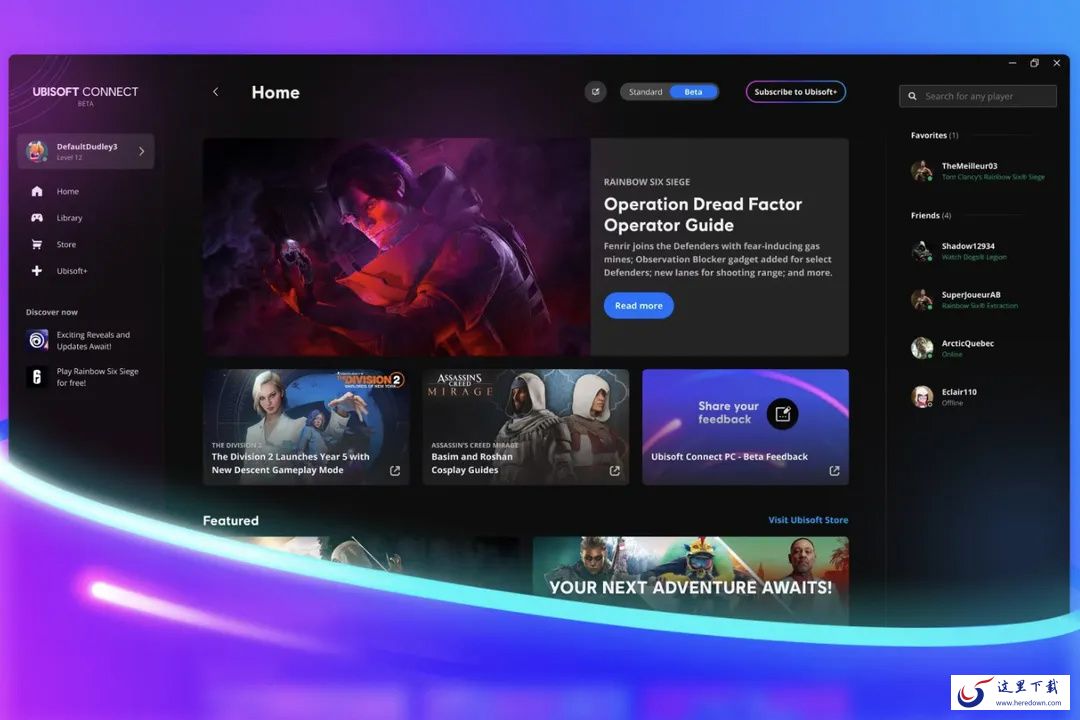Click the search magnifier icon
Image resolution: width=1080 pixels, height=720 pixels.
pos(912,96)
